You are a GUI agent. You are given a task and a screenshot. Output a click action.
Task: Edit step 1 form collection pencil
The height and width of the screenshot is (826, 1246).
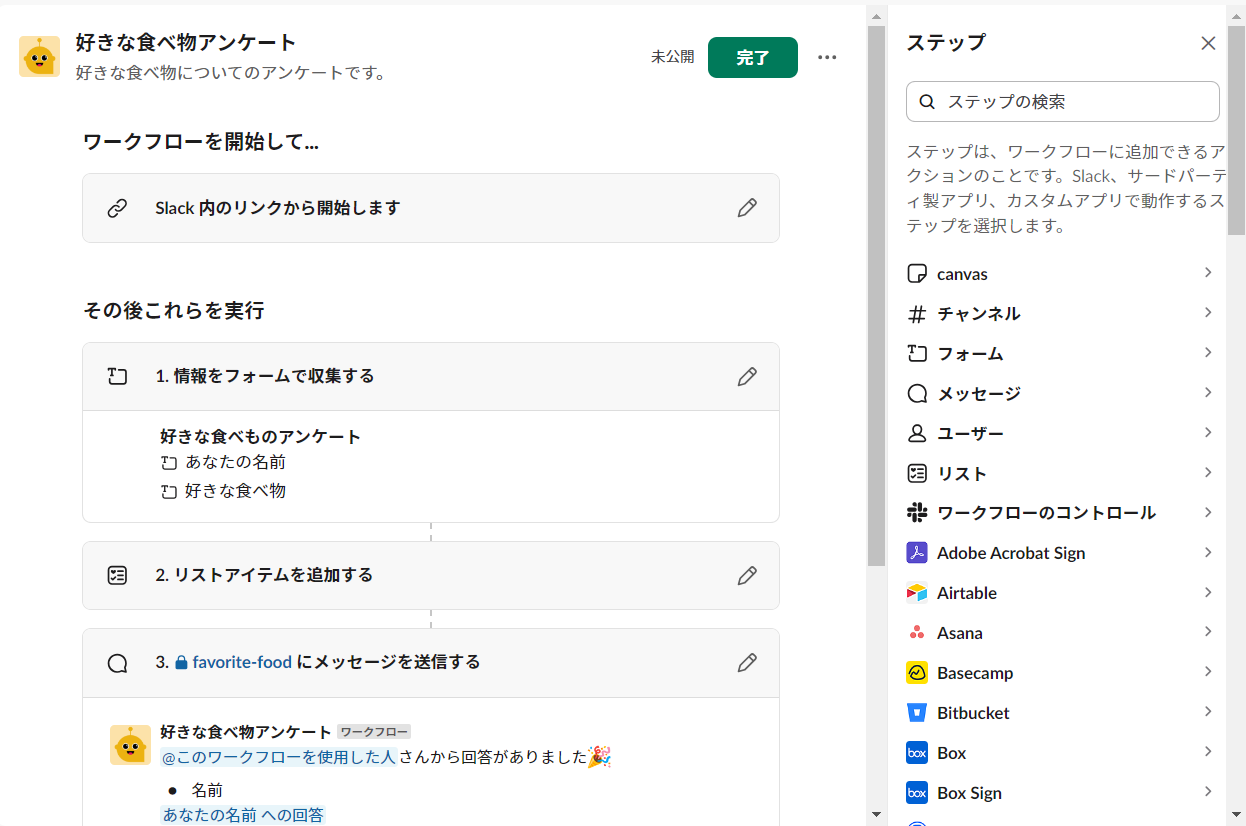point(747,377)
